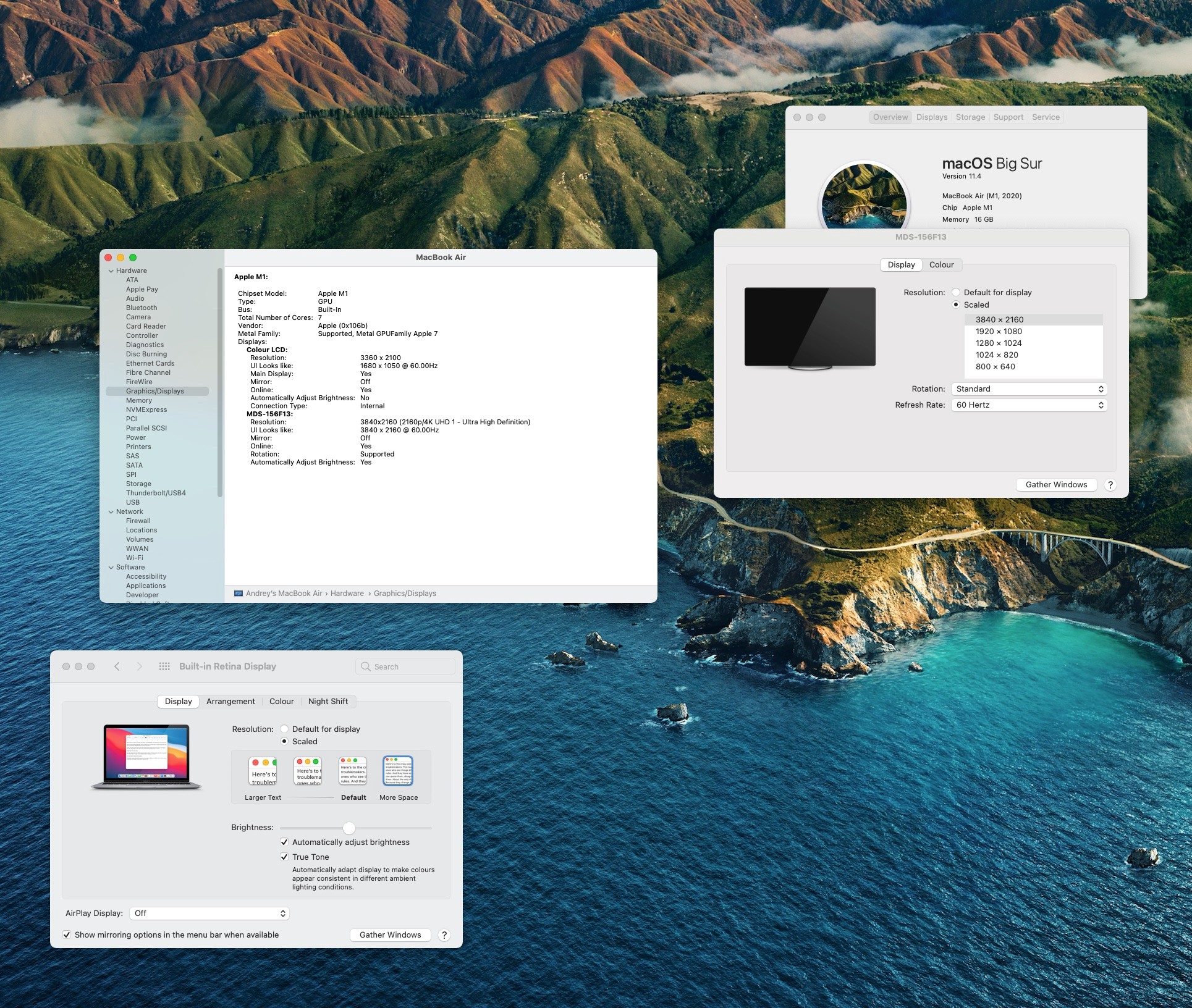
Task: Select Storage in System Information sidebar
Action: pyautogui.click(x=138, y=484)
